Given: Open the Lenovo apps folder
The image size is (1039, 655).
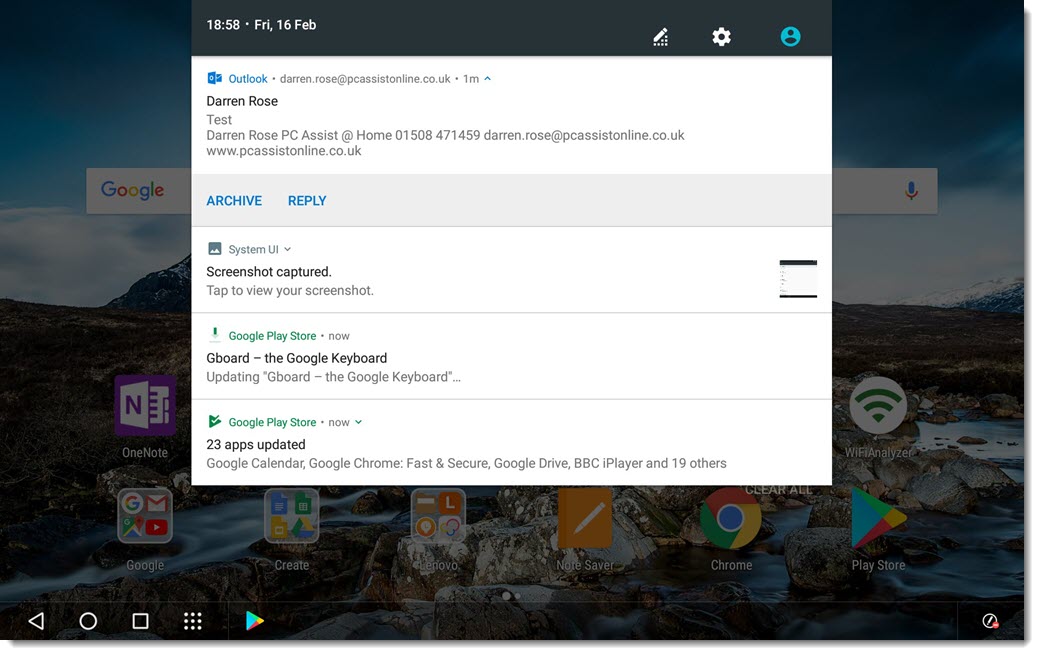Looking at the screenshot, I should click(437, 517).
